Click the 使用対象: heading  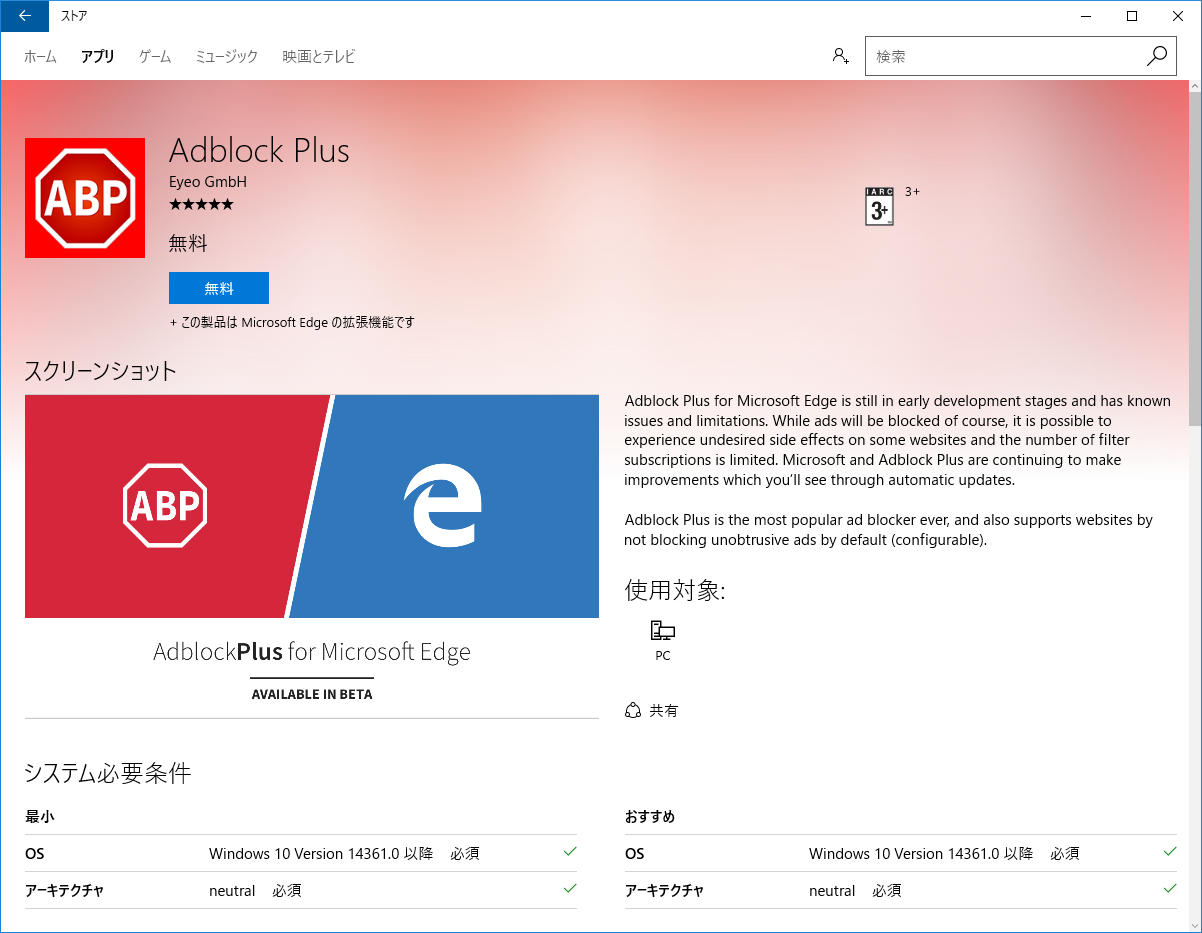(x=675, y=590)
